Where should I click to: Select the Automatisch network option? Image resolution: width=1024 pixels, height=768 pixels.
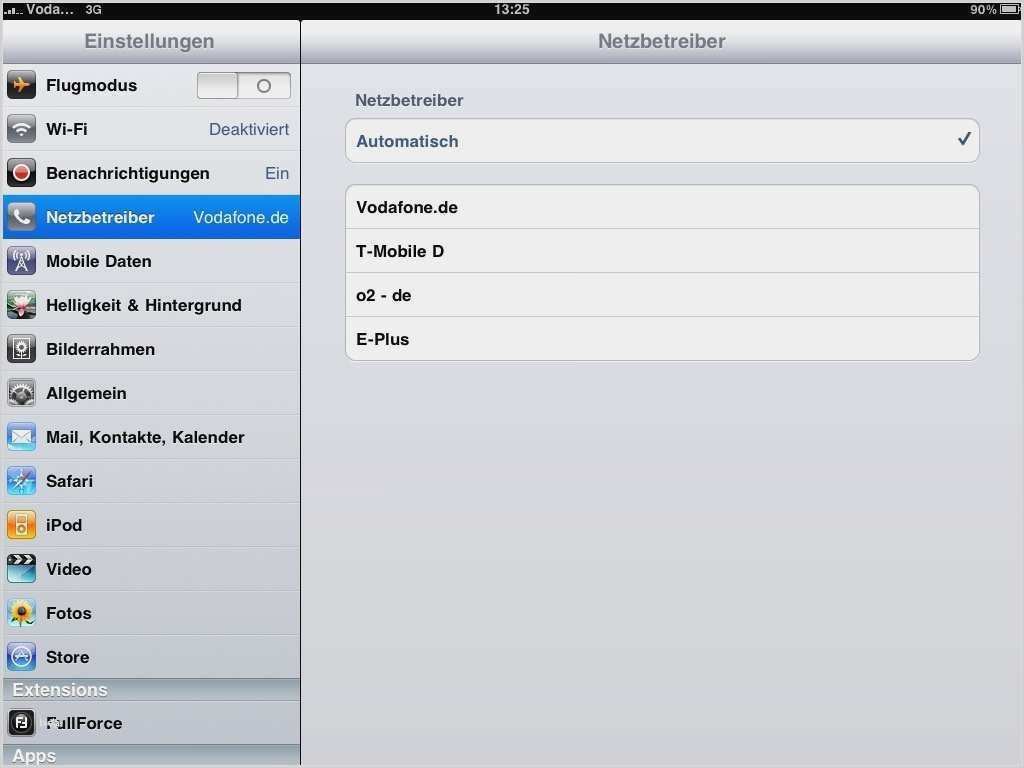pyautogui.click(x=662, y=141)
